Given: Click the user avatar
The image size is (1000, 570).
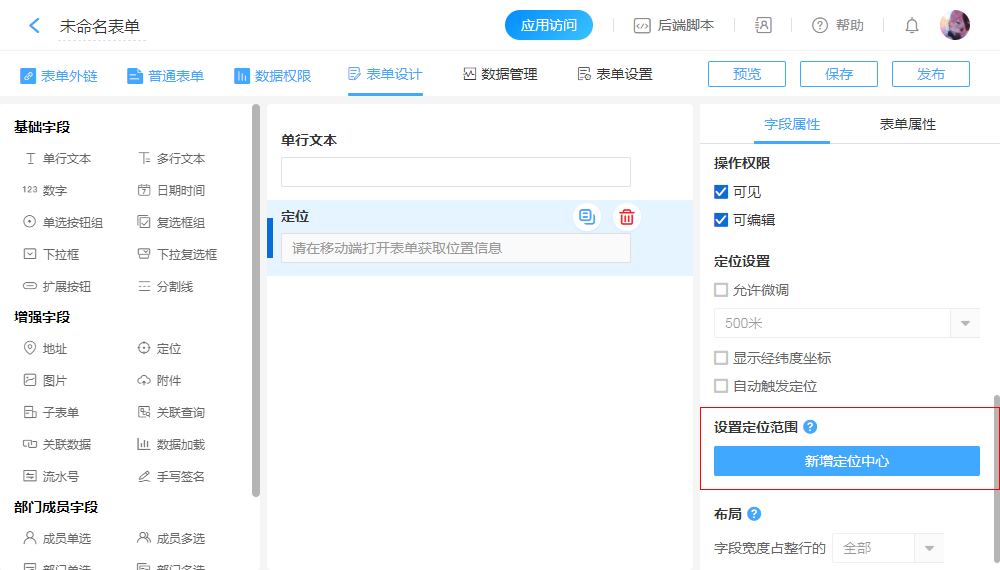Looking at the screenshot, I should (955, 26).
